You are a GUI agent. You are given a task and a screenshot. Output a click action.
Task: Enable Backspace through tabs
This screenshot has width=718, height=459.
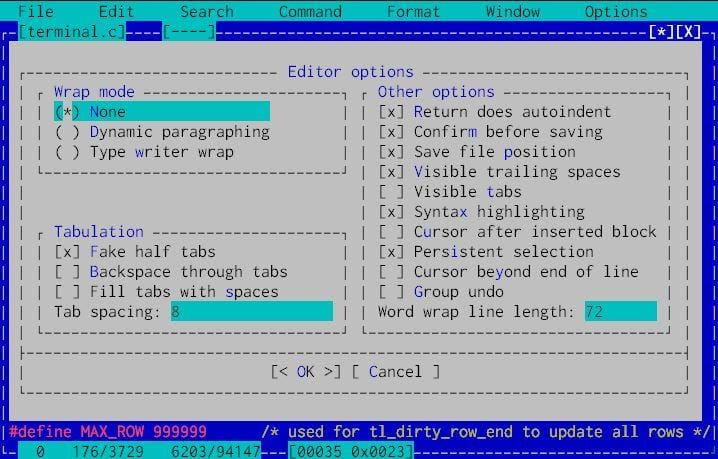coord(171,272)
